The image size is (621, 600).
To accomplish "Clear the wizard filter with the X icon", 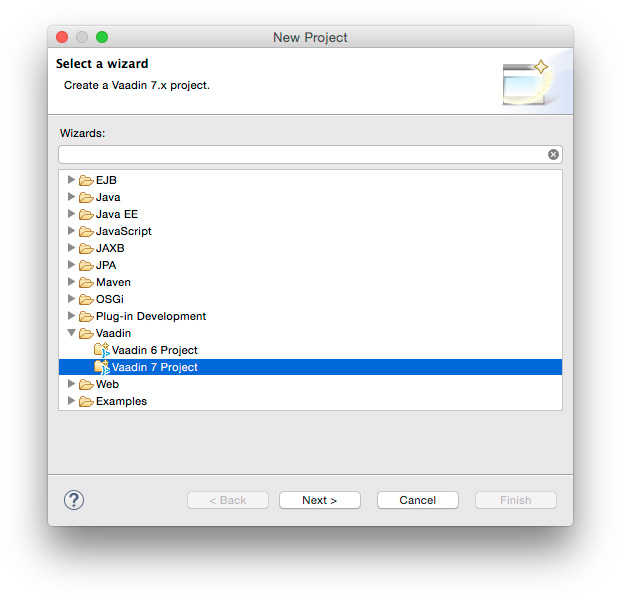I will point(553,154).
